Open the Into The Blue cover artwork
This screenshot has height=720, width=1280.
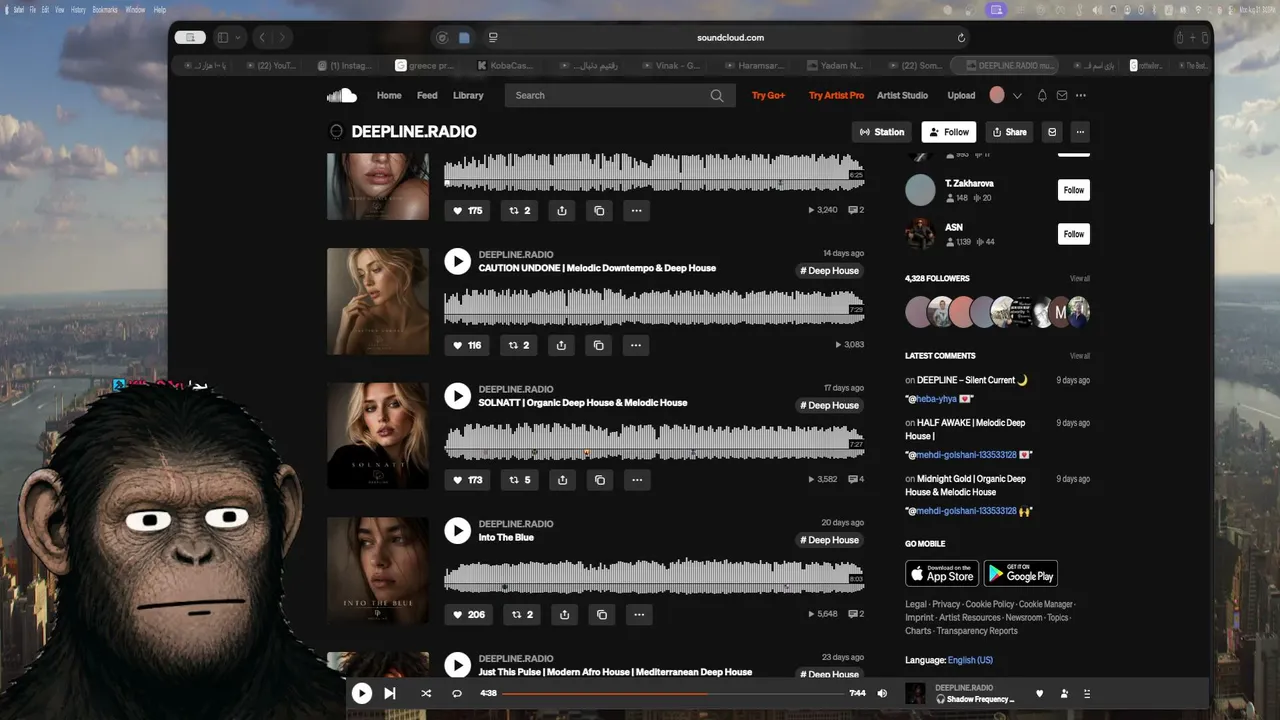[x=378, y=570]
